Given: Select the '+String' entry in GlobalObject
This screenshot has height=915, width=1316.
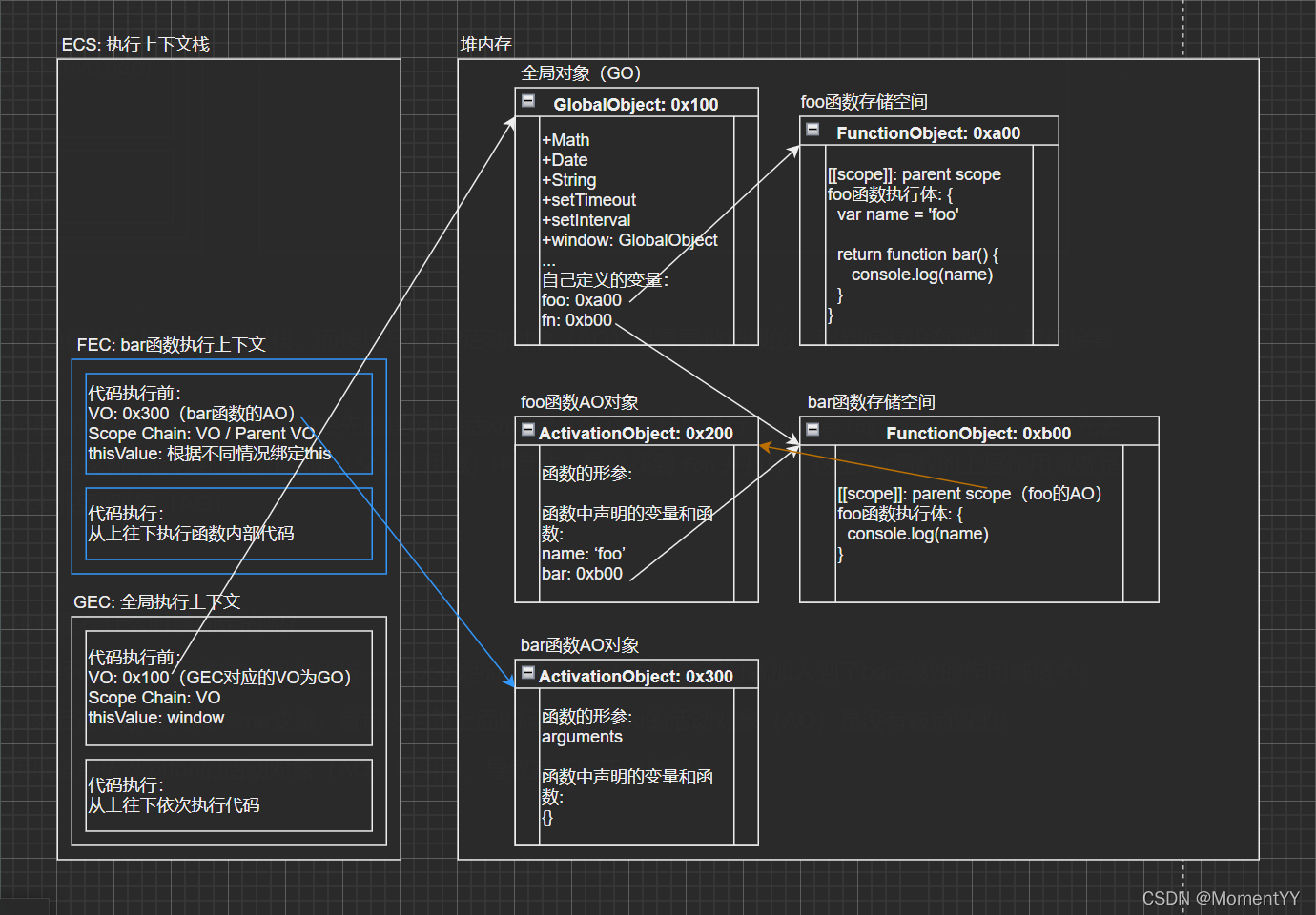Looking at the screenshot, I should point(568,180).
